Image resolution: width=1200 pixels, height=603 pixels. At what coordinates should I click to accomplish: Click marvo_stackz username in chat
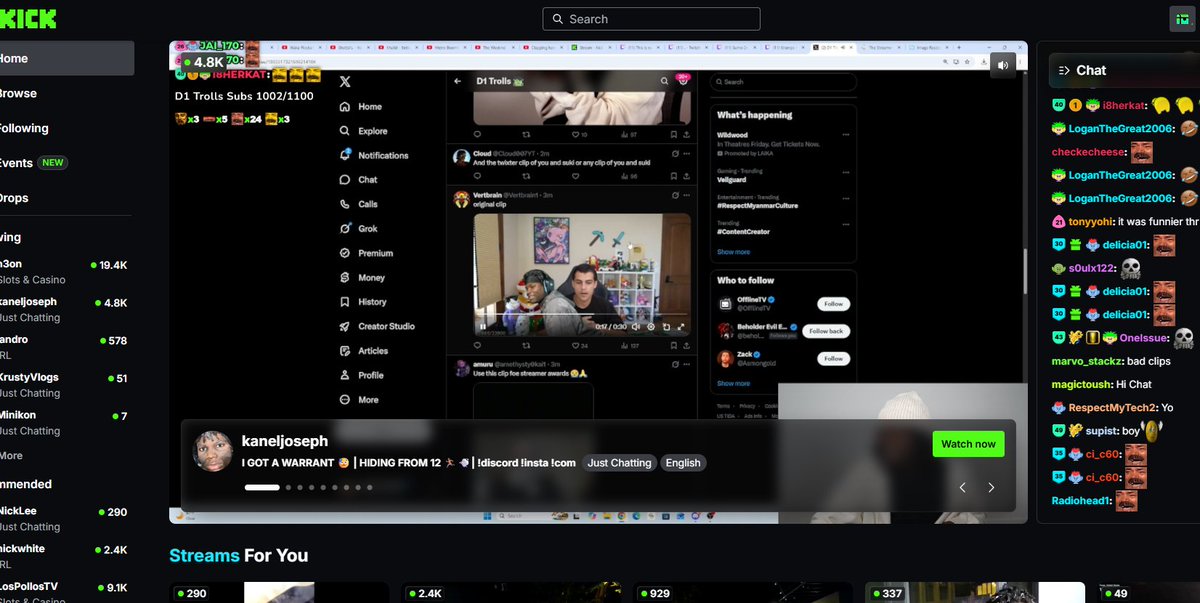coord(1085,361)
